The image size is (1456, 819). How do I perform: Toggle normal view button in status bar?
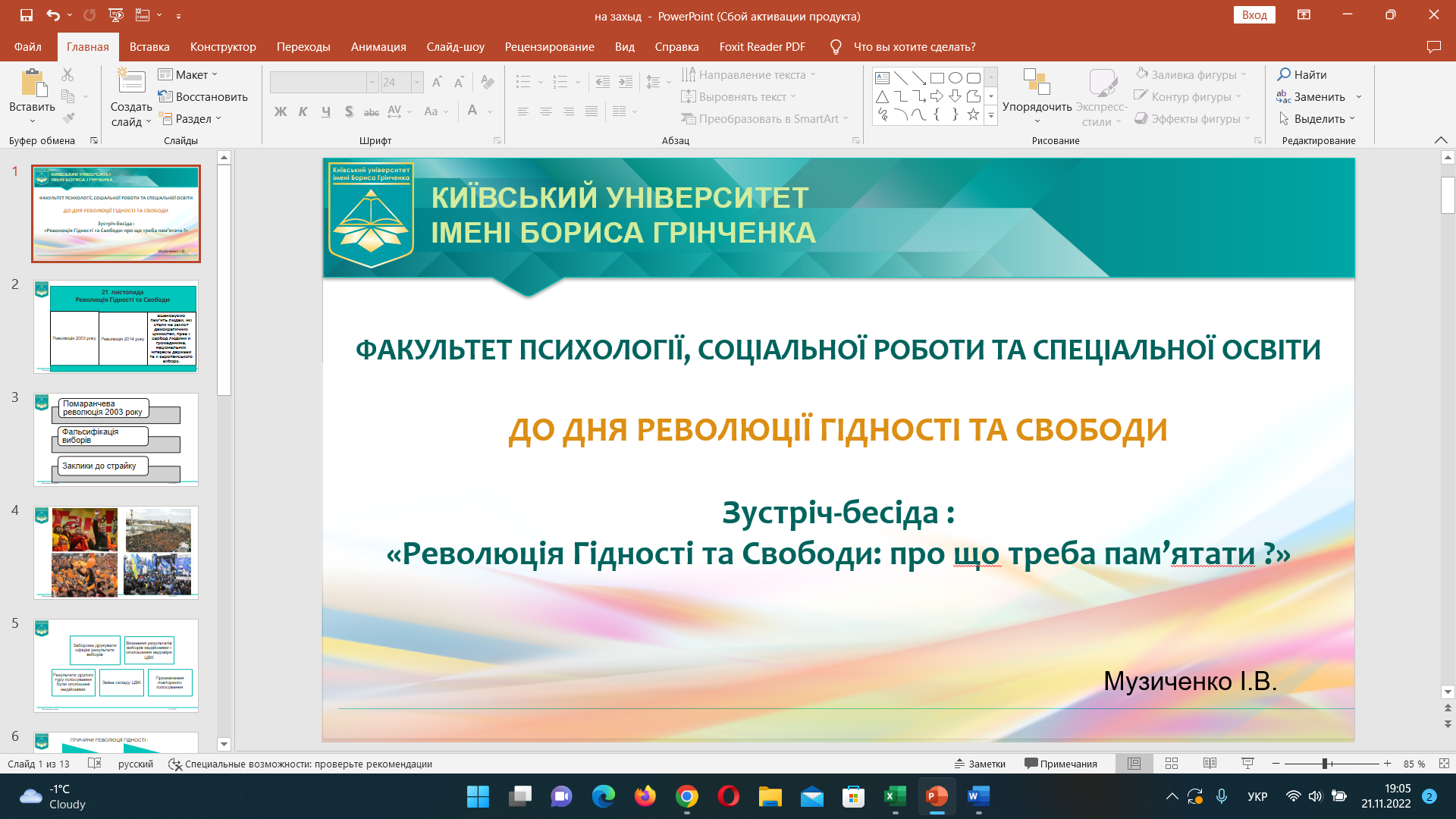pyautogui.click(x=1134, y=764)
